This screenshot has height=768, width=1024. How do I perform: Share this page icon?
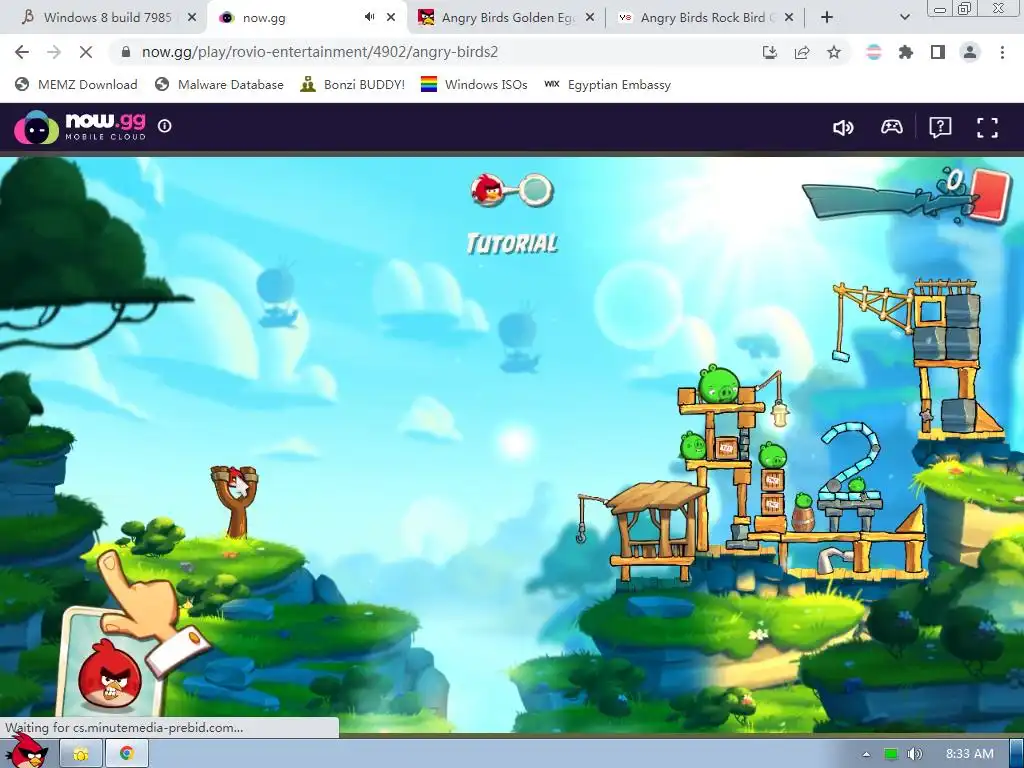pos(802,52)
